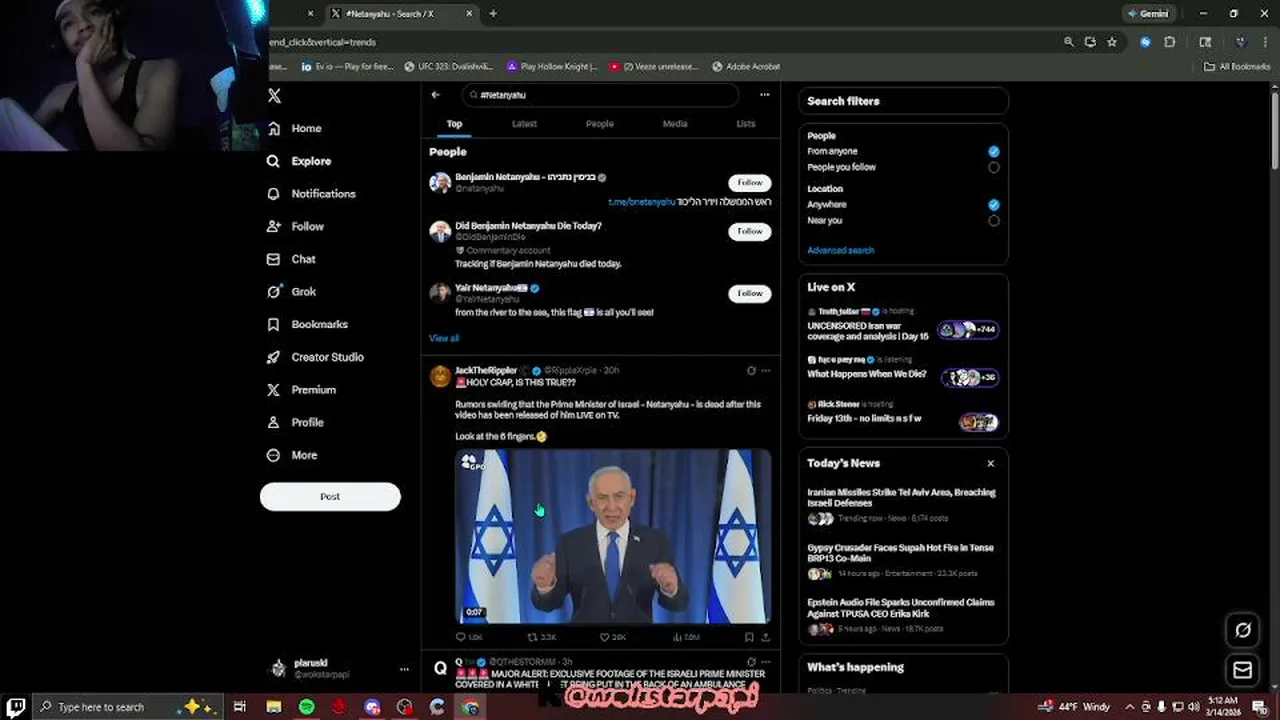
Task: Bookmark JackTheRippler's post
Action: pos(749,637)
